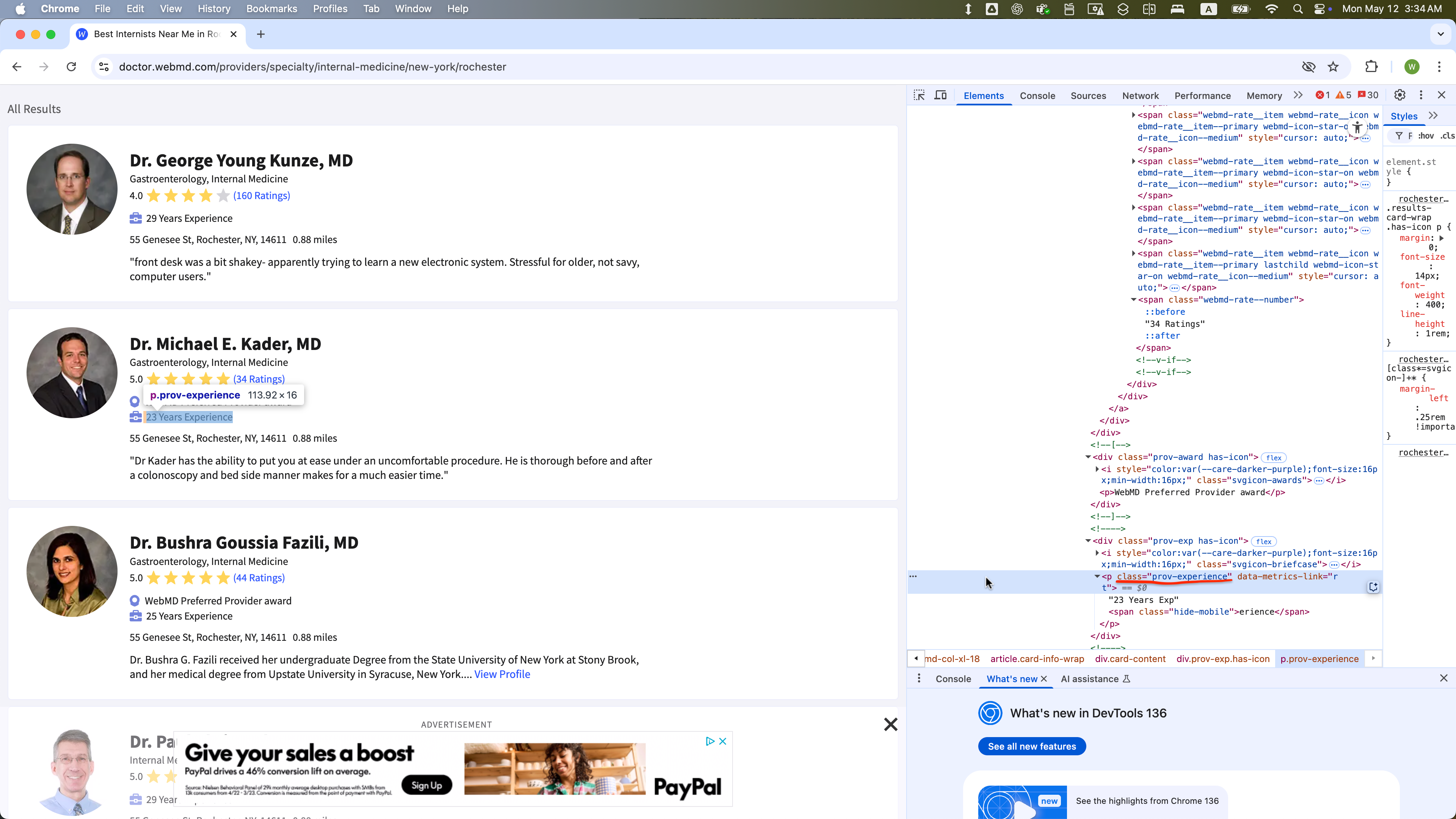Toggle the .cls class editor button

1447,136
